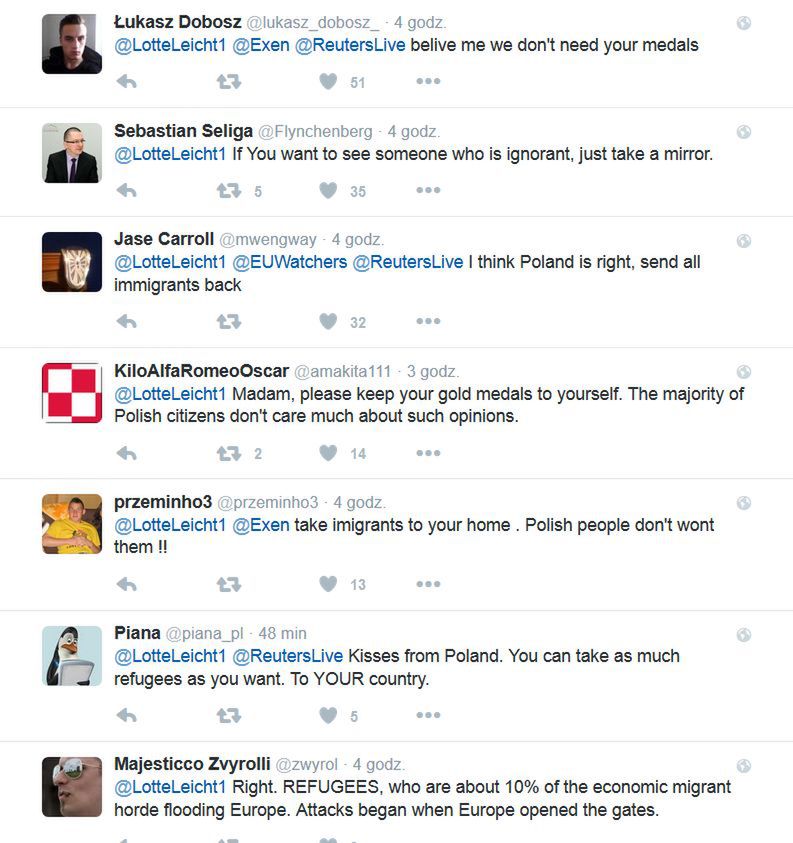View Piana's penguin avatar
The height and width of the screenshot is (843, 793).
coord(72,656)
